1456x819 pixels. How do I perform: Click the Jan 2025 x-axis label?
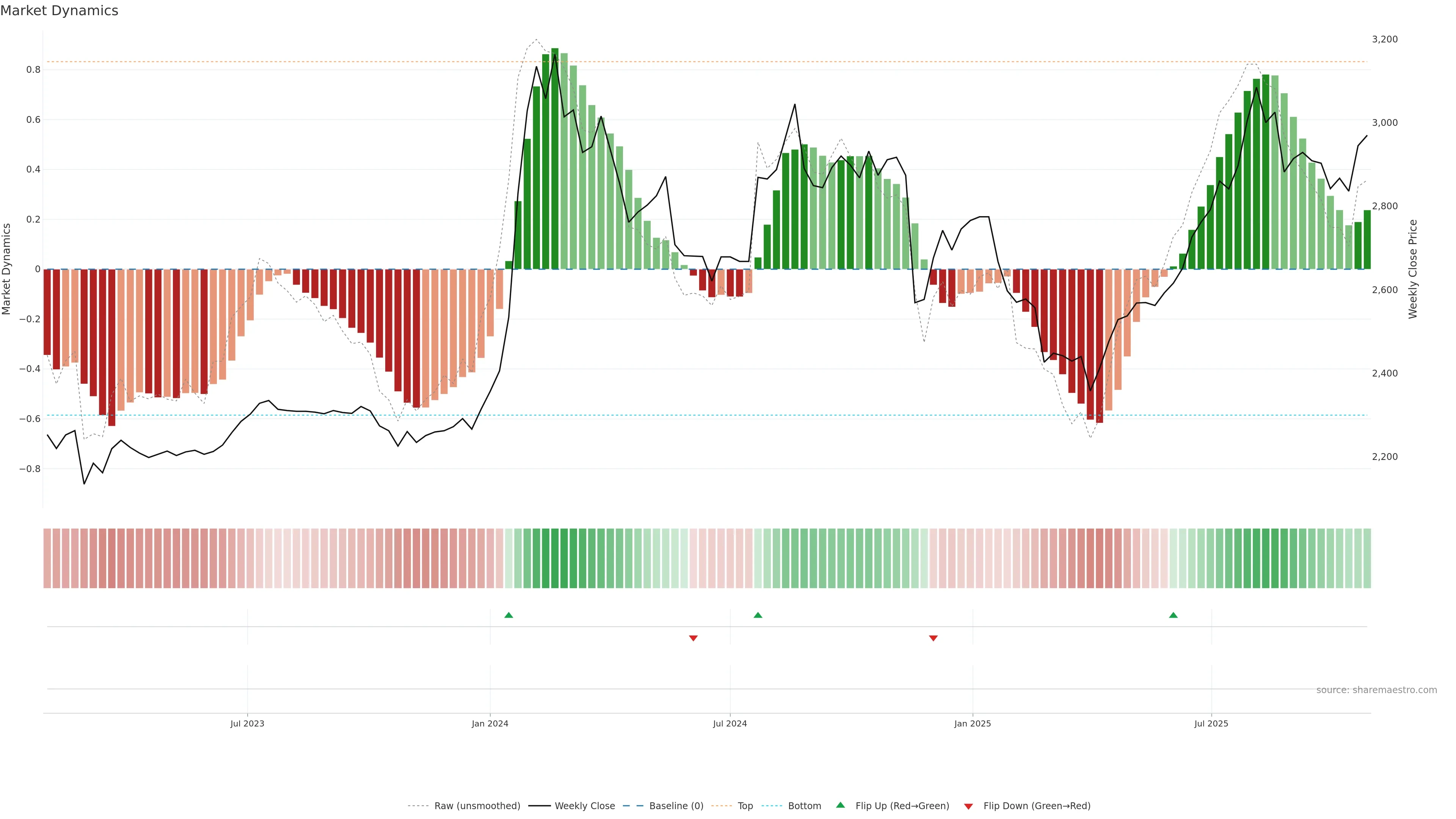(972, 723)
